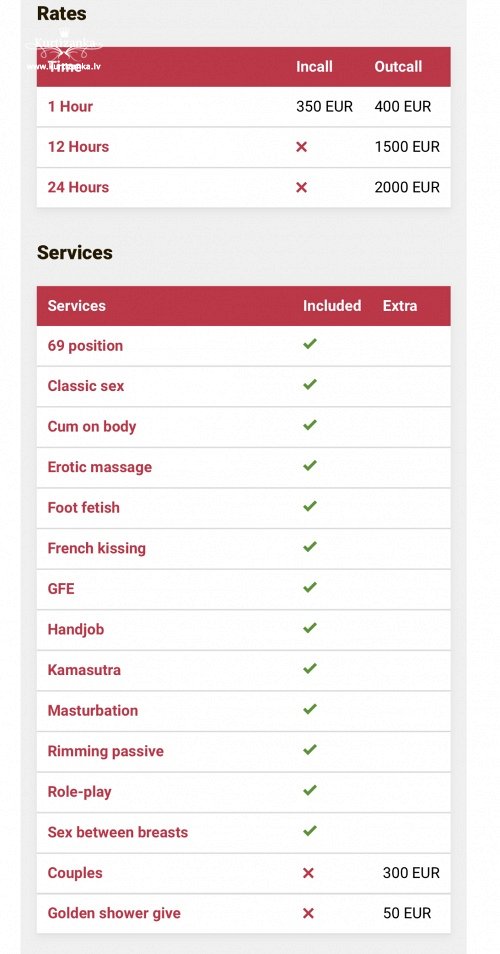Click the red X for 12 Hours incall
Screen dimensions: 500x954
click(301, 147)
